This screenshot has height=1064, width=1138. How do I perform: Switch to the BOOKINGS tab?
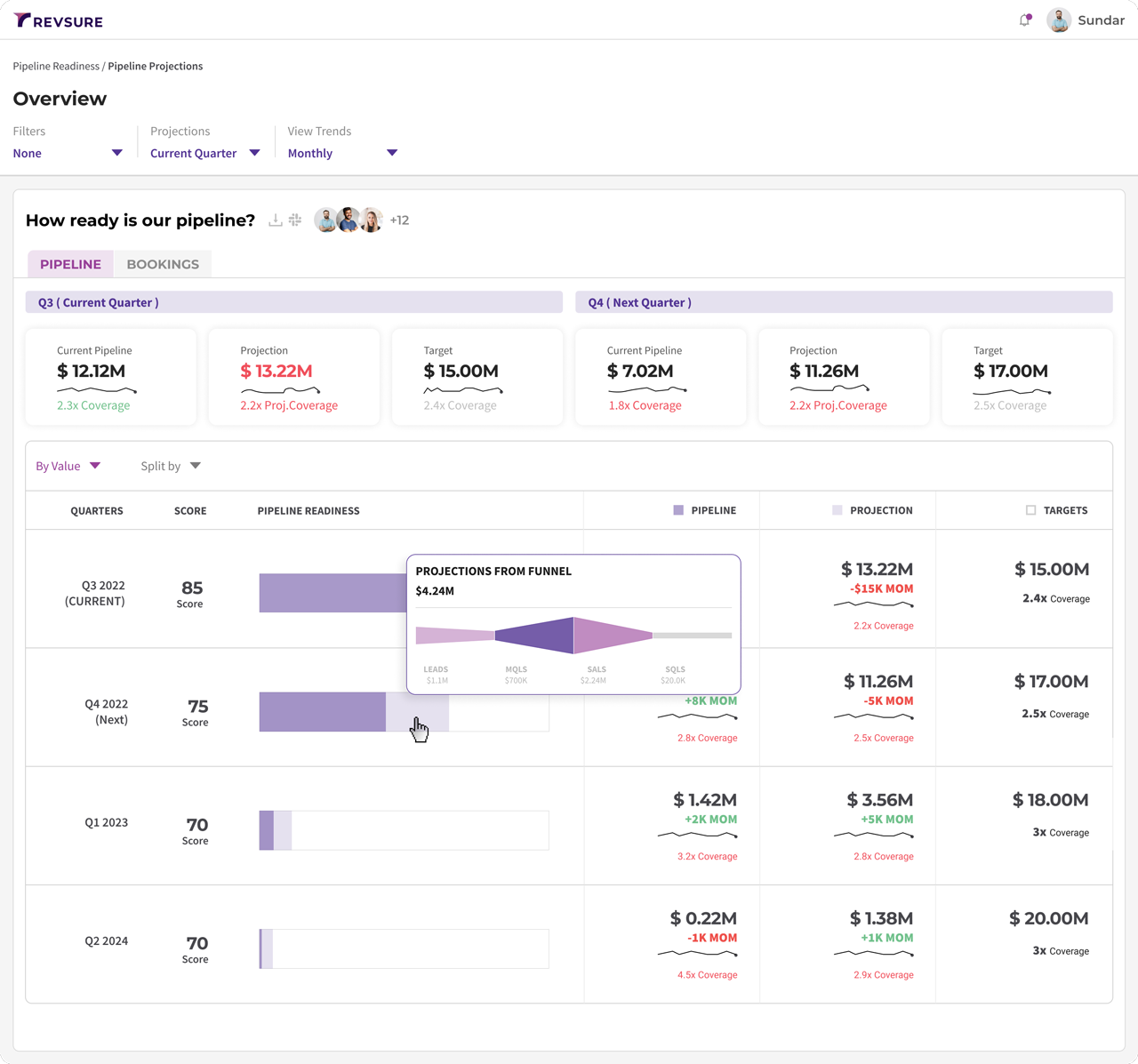(163, 264)
